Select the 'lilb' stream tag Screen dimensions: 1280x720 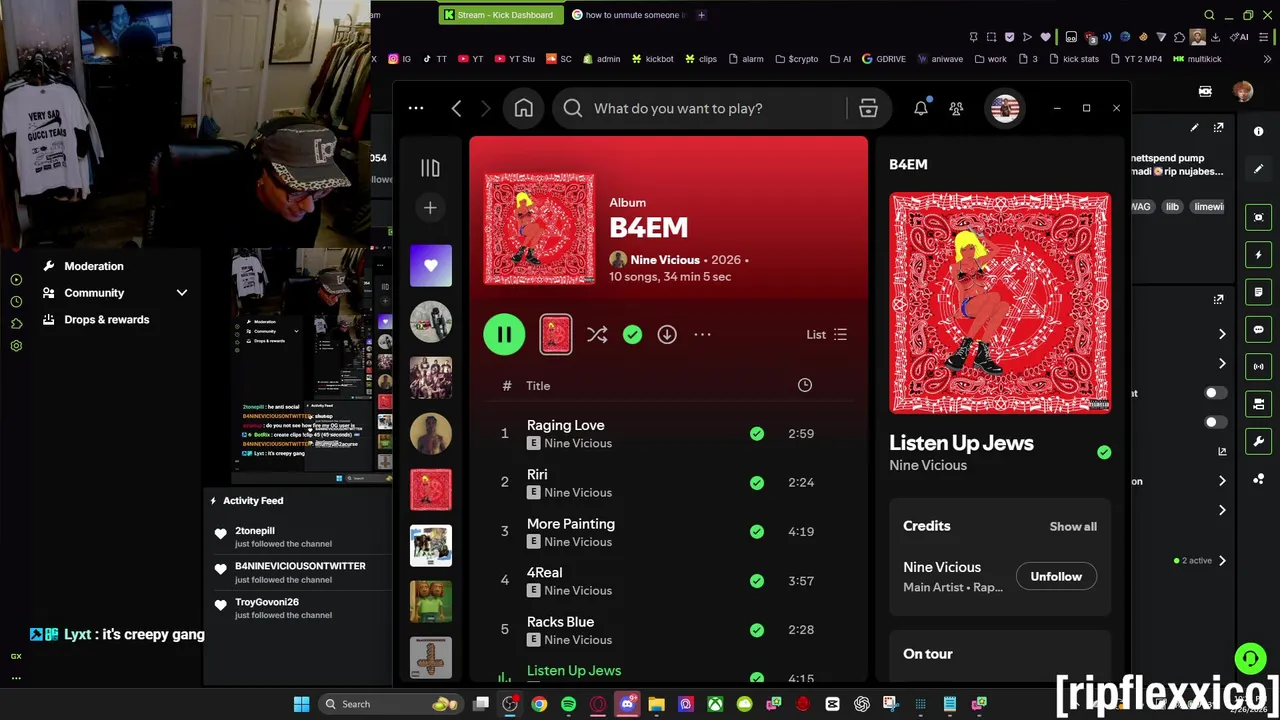tap(1172, 207)
